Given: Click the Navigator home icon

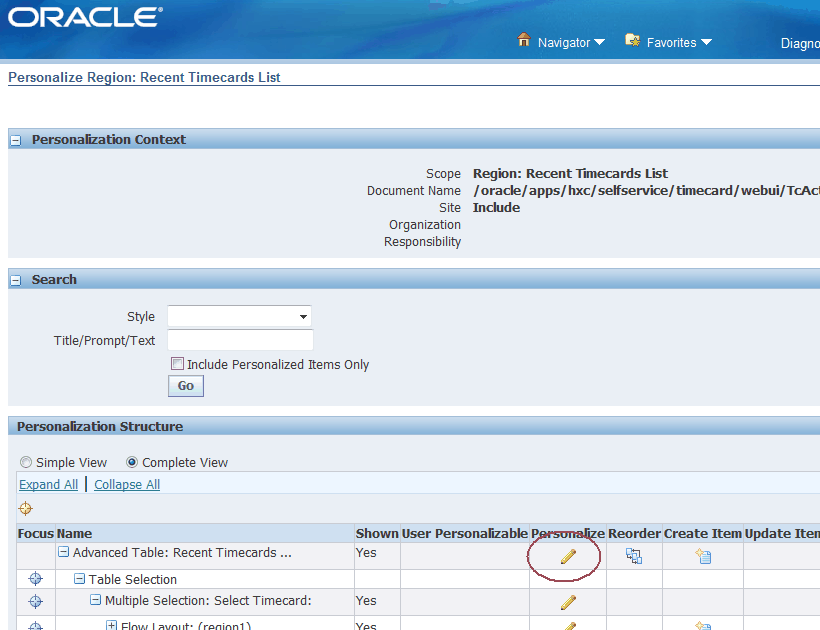Looking at the screenshot, I should click(x=523, y=40).
